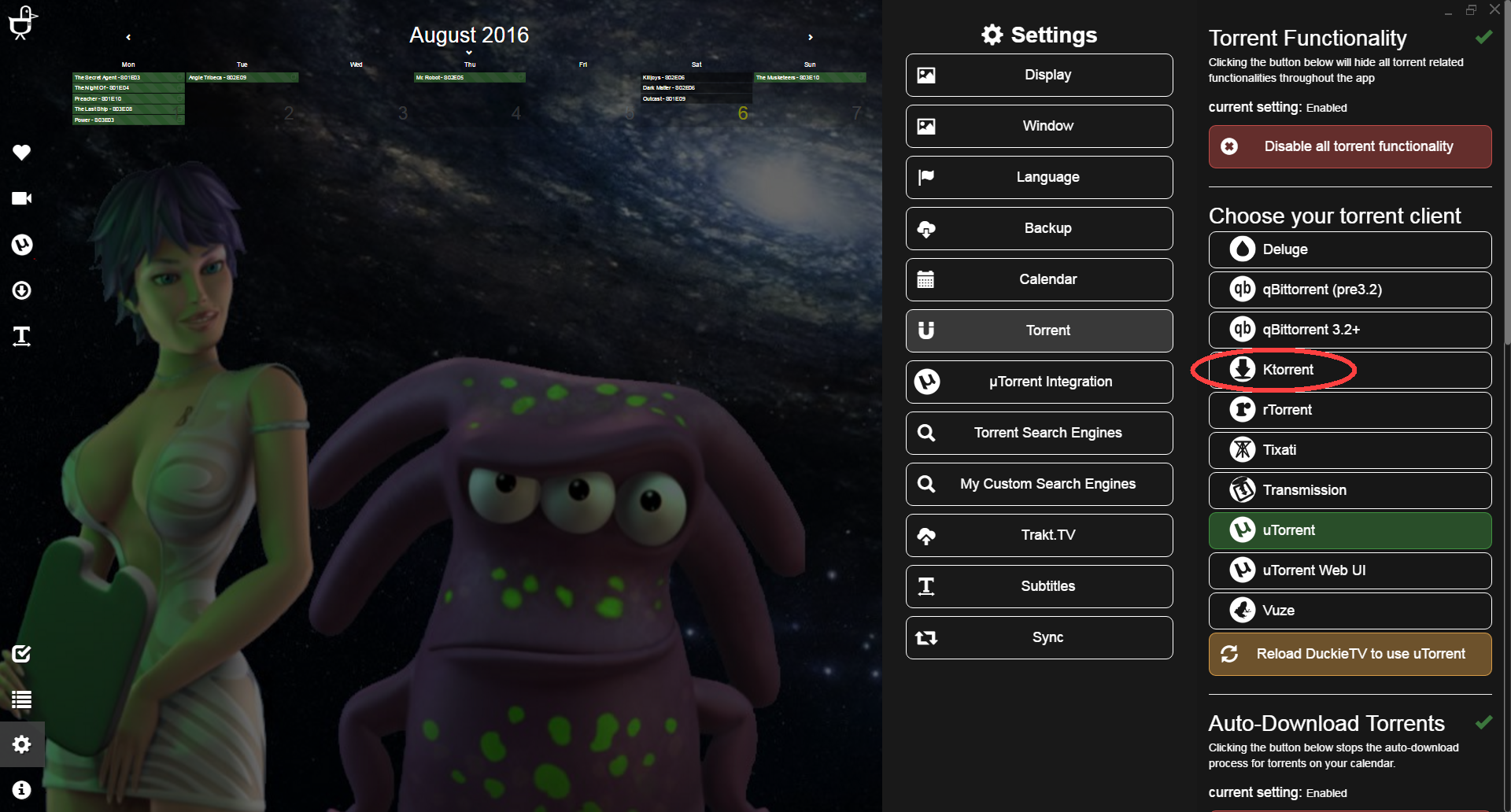This screenshot has height=812, width=1511.
Task: Expand the August 2016 month chevron
Action: point(469,53)
